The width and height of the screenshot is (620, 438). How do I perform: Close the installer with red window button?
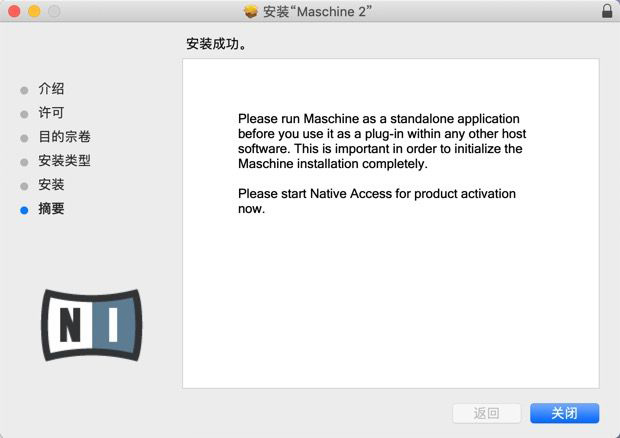(x=14, y=11)
